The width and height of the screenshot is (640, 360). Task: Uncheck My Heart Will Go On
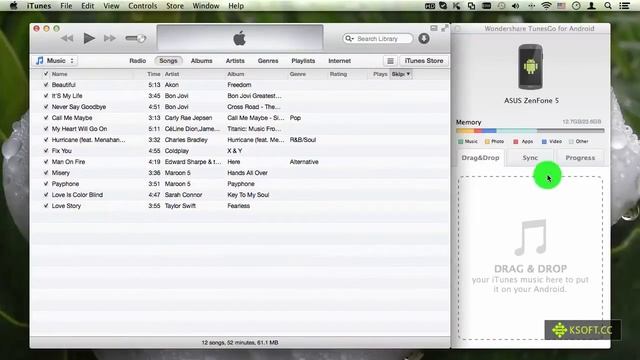(x=46, y=129)
